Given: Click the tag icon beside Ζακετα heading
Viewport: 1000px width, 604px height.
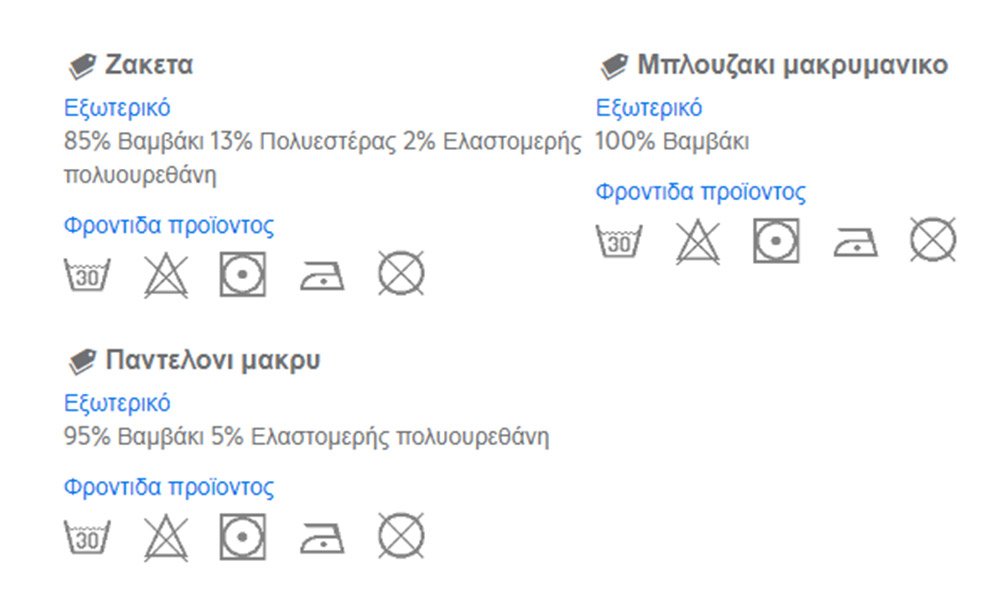Looking at the screenshot, I should tap(82, 66).
